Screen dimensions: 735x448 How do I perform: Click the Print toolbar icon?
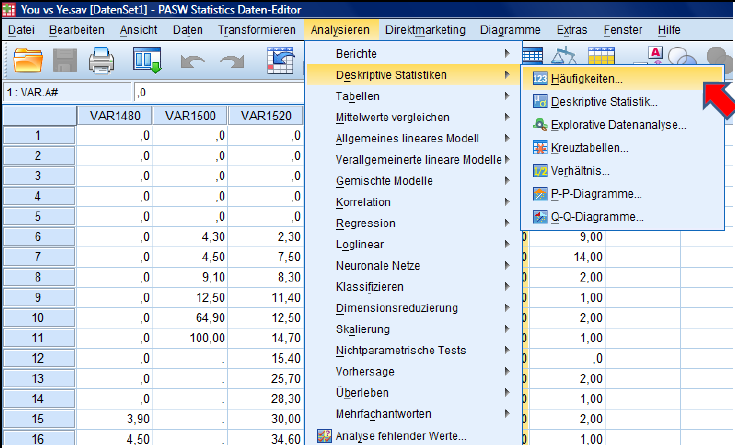(101, 60)
